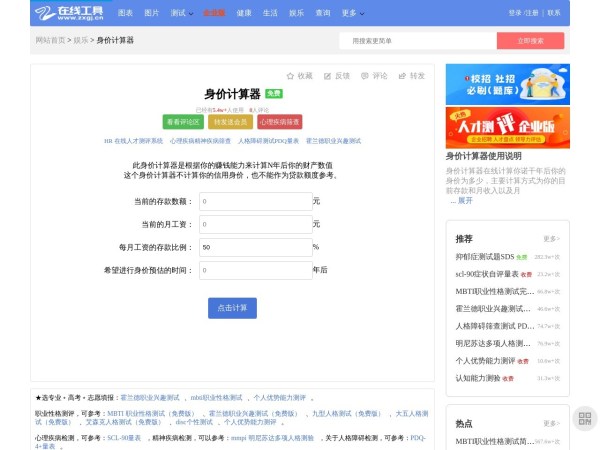Click the 评论 comment icon
This screenshot has width=600, height=450.
point(365,75)
